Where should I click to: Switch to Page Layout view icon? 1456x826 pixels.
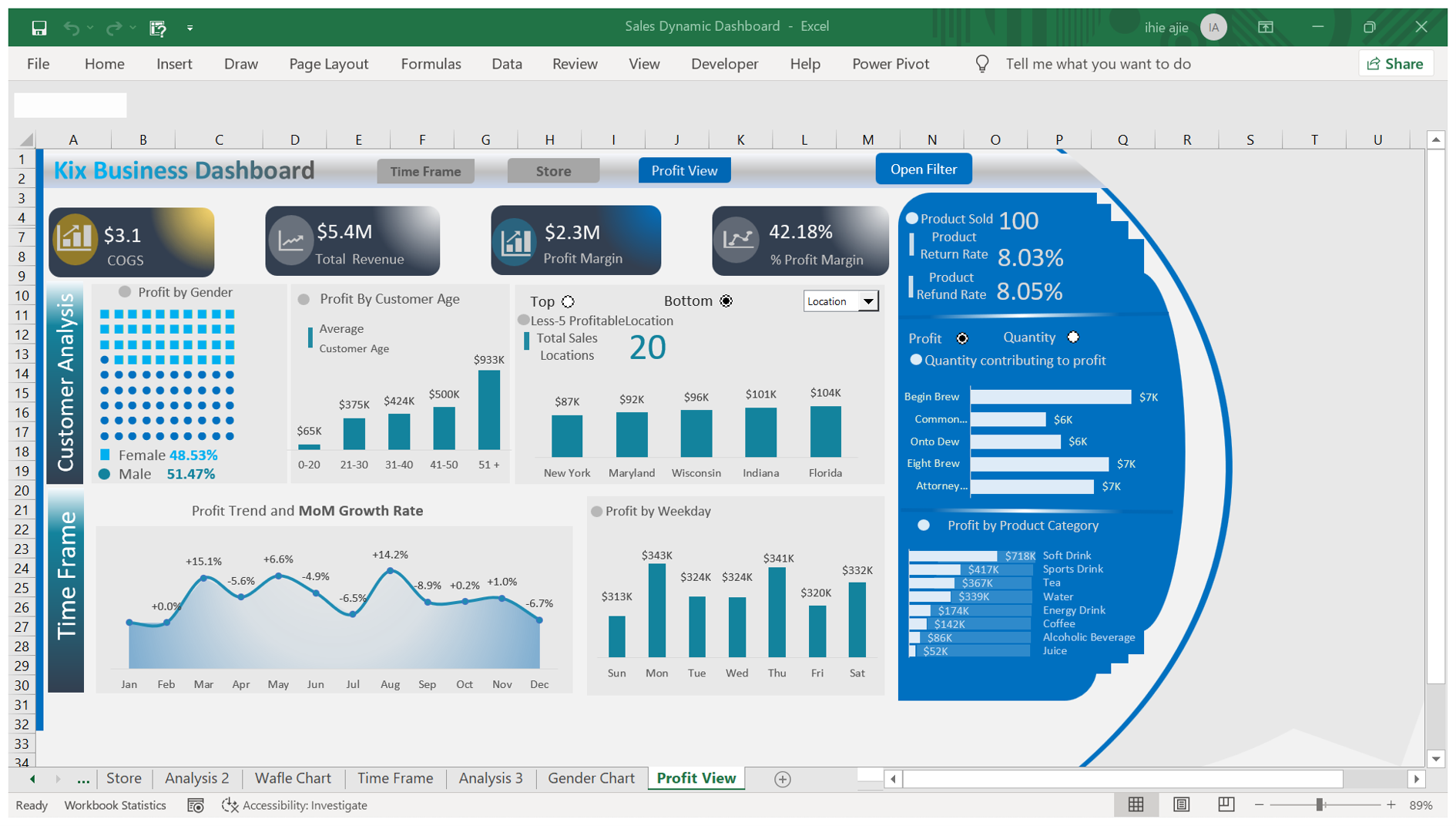1181,804
